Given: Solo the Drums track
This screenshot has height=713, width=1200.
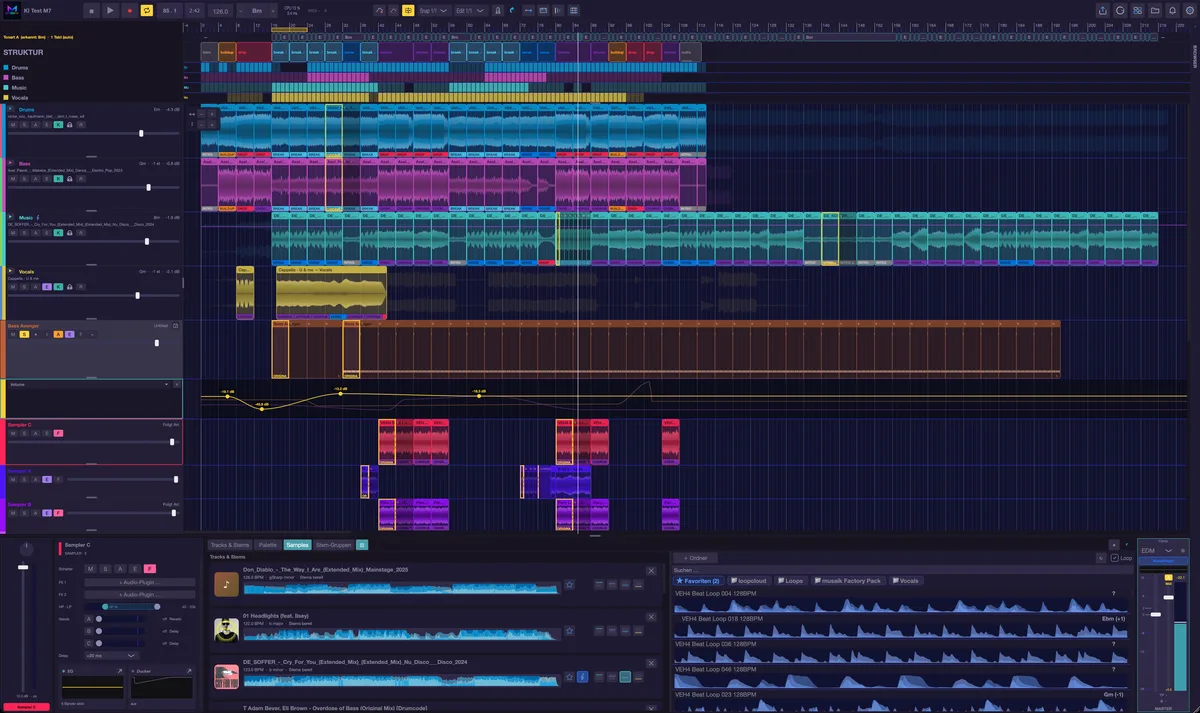Looking at the screenshot, I should (24, 123).
